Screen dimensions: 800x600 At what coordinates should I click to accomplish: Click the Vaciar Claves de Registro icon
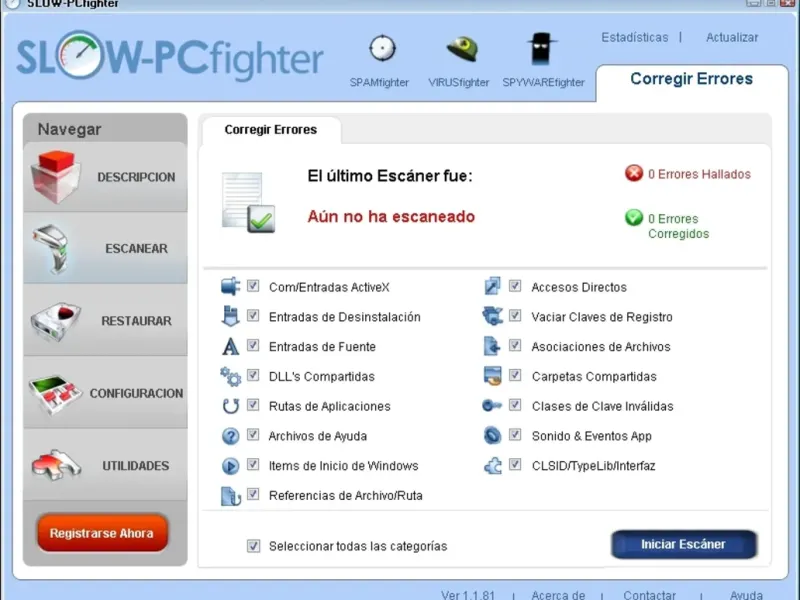coord(492,316)
